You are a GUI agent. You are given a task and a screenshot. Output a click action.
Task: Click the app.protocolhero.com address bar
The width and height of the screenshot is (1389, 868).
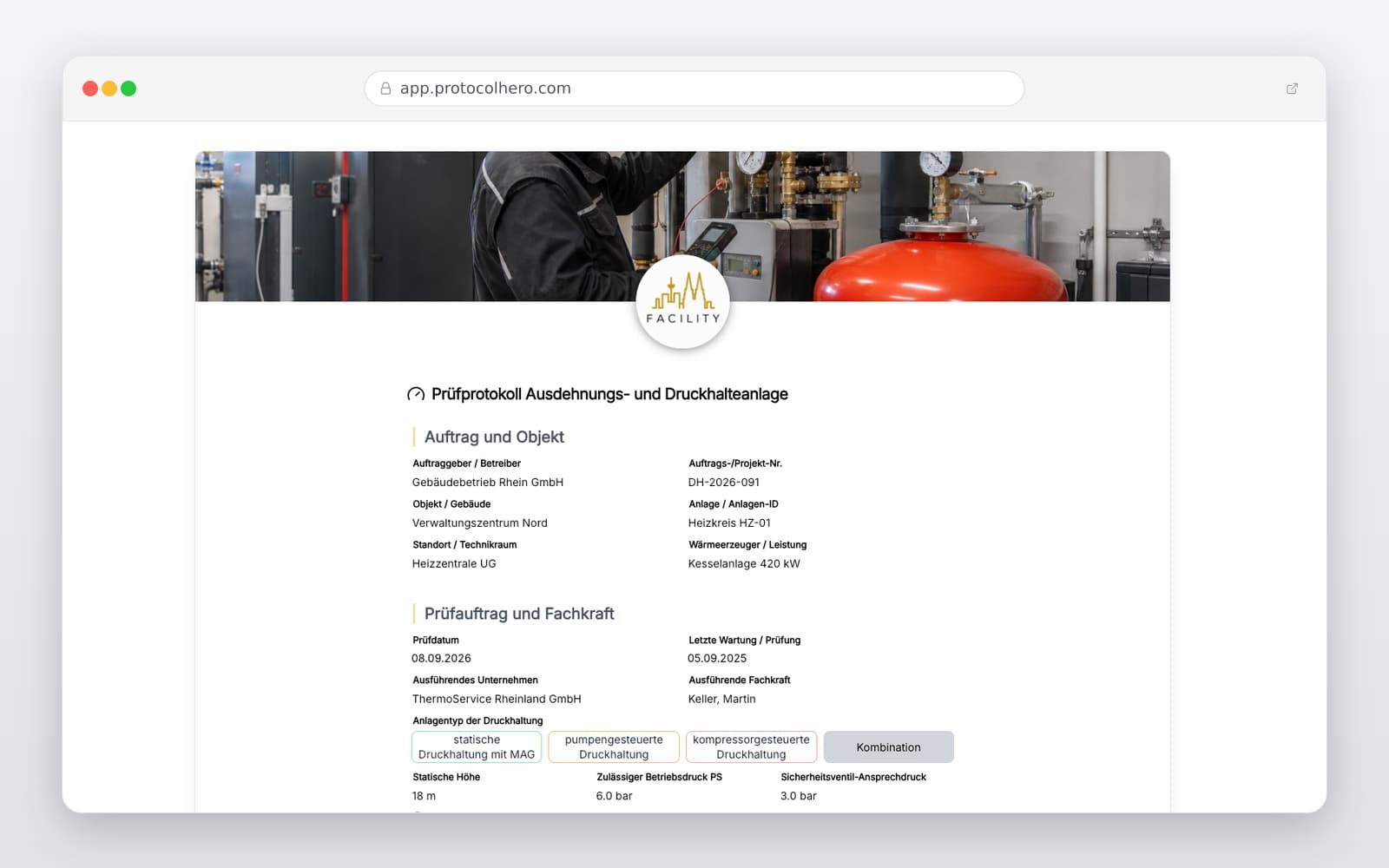point(694,89)
